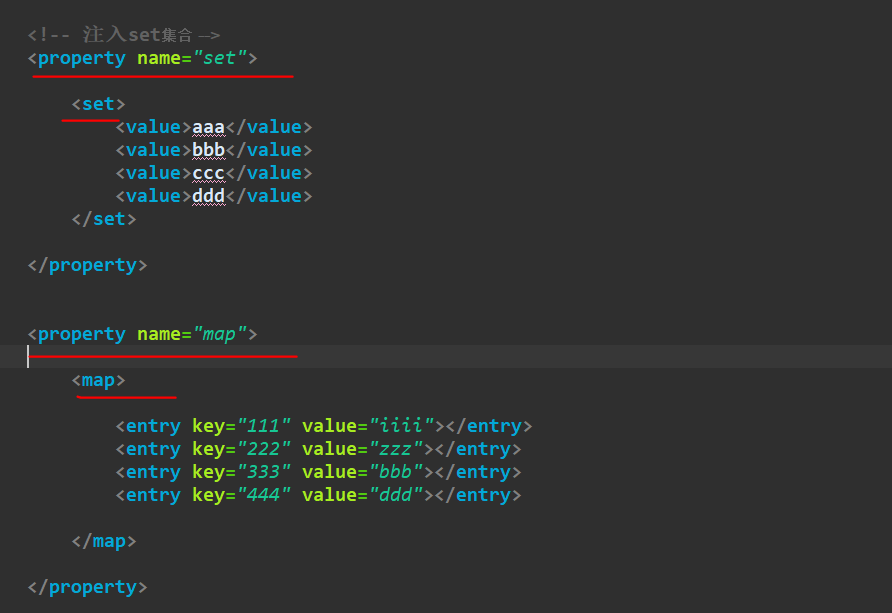Click the final closing </property> tag
892x613 pixels.
pos(88,587)
